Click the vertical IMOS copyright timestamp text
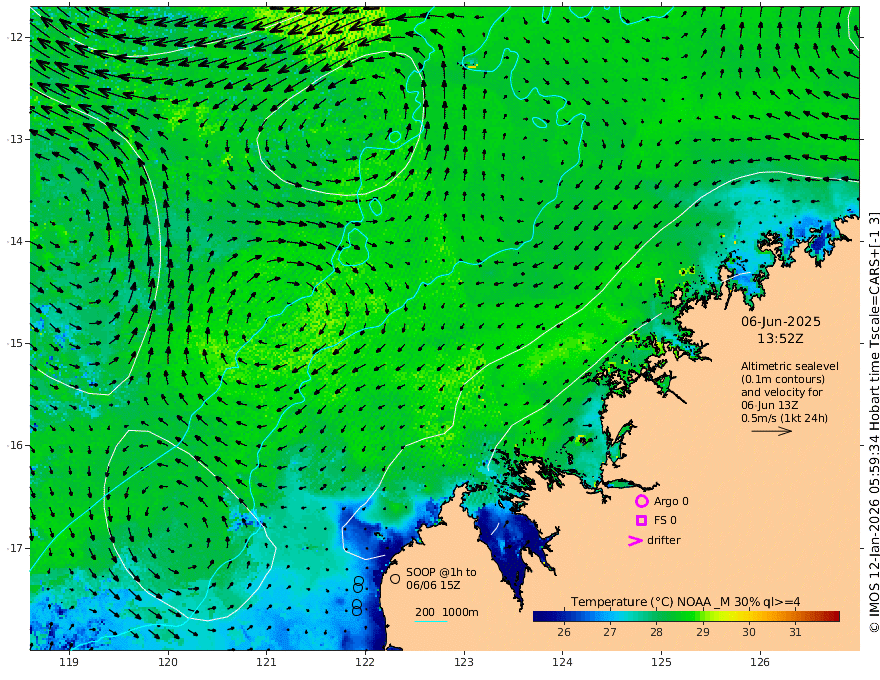The width and height of the screenshot is (880, 680). [x=873, y=422]
